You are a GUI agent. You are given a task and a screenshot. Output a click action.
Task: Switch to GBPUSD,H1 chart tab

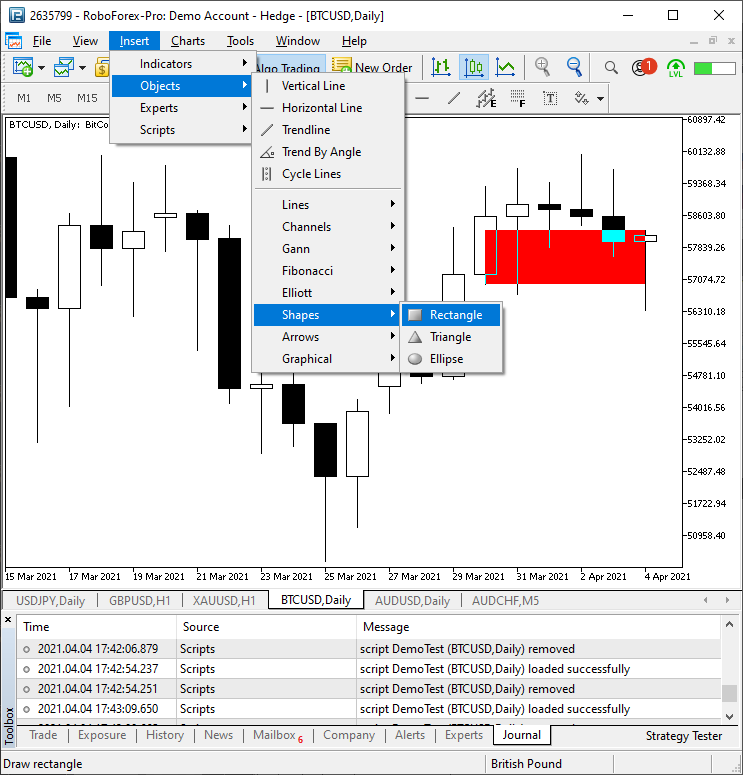[x=140, y=601]
